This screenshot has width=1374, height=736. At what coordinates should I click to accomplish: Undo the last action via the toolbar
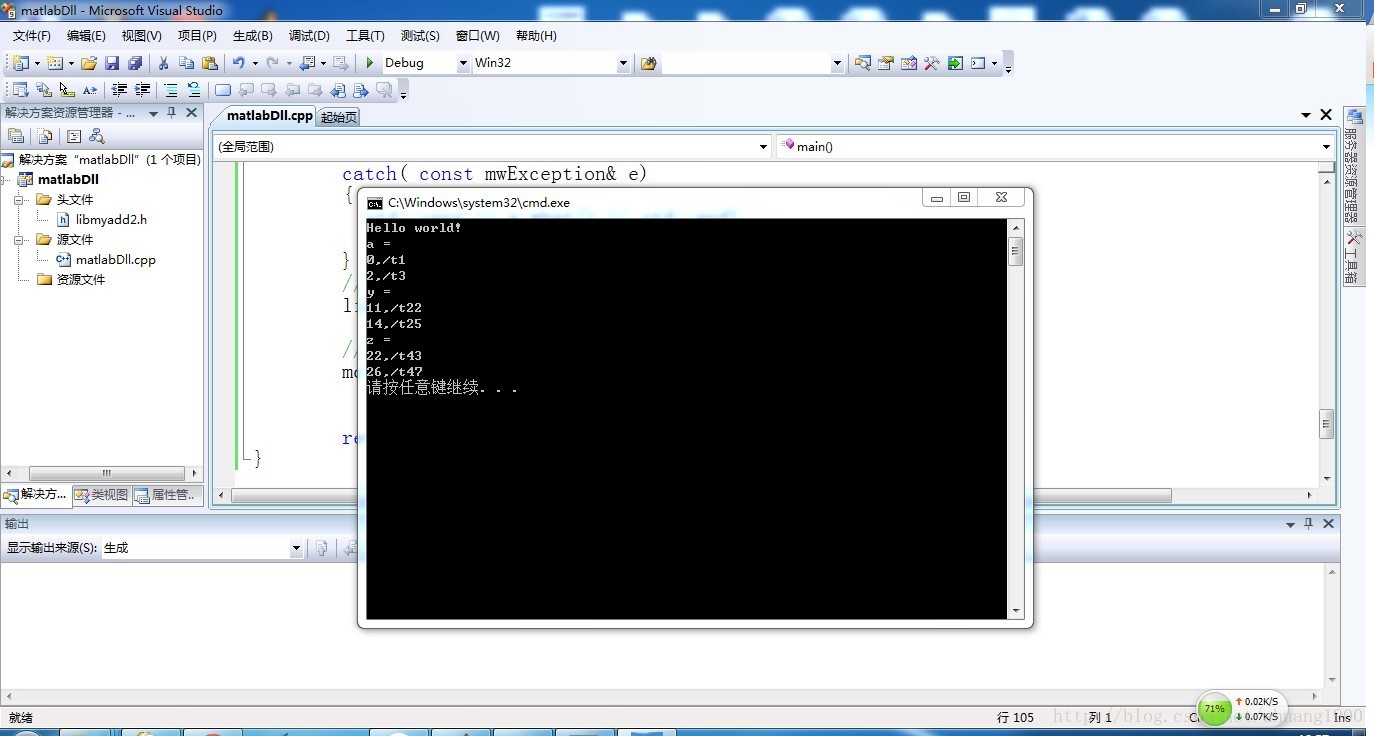tap(239, 63)
